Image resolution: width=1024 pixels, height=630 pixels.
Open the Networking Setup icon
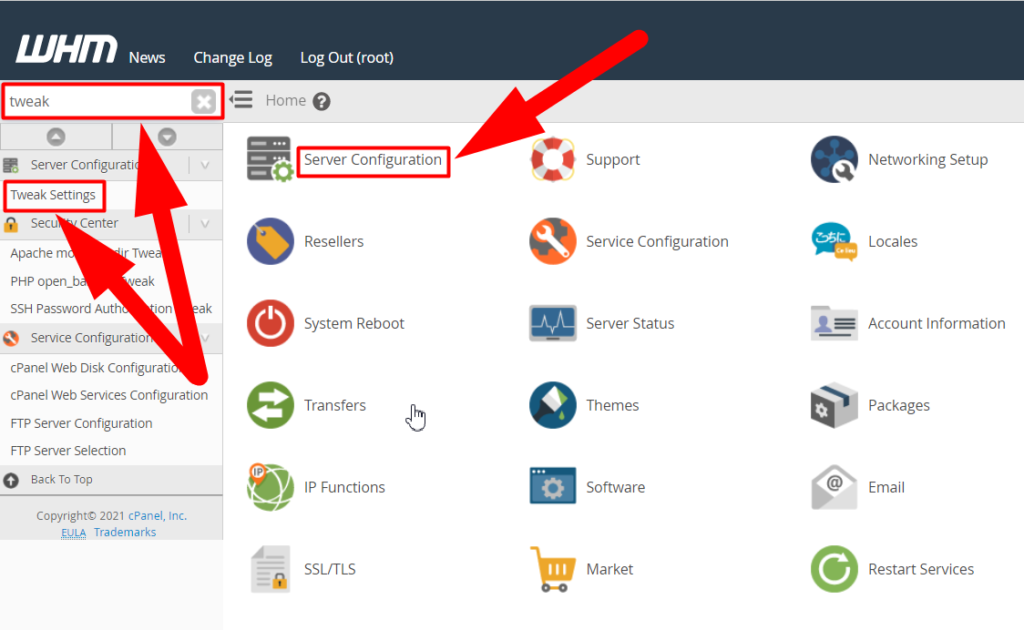834,159
